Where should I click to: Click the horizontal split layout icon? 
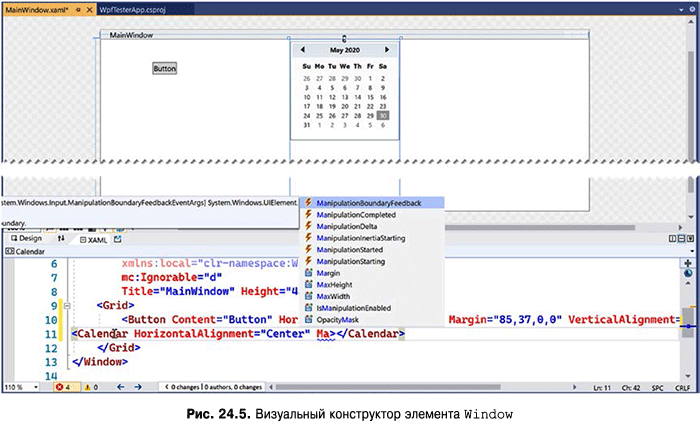click(x=679, y=239)
